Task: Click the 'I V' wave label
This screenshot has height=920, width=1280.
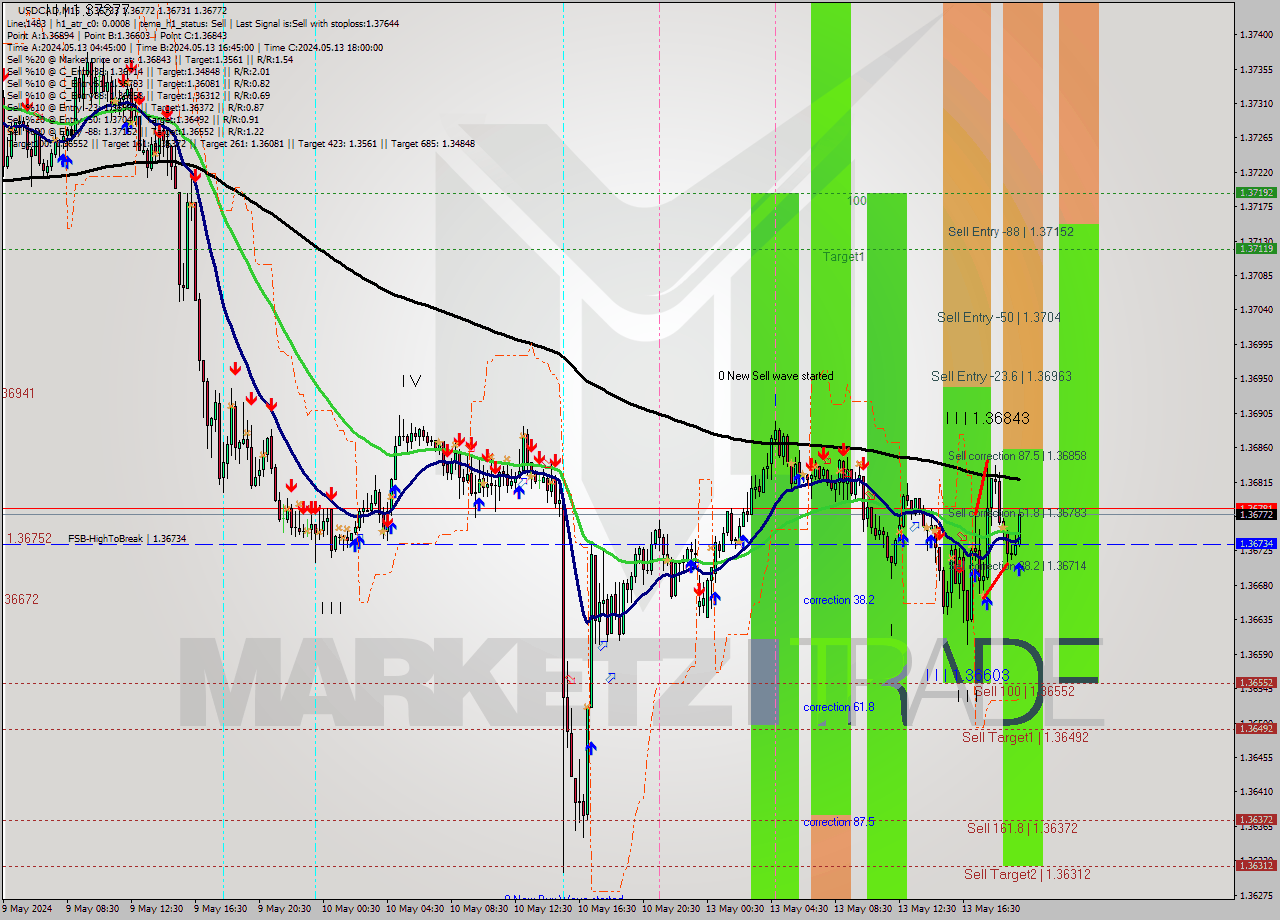Action: (x=411, y=382)
